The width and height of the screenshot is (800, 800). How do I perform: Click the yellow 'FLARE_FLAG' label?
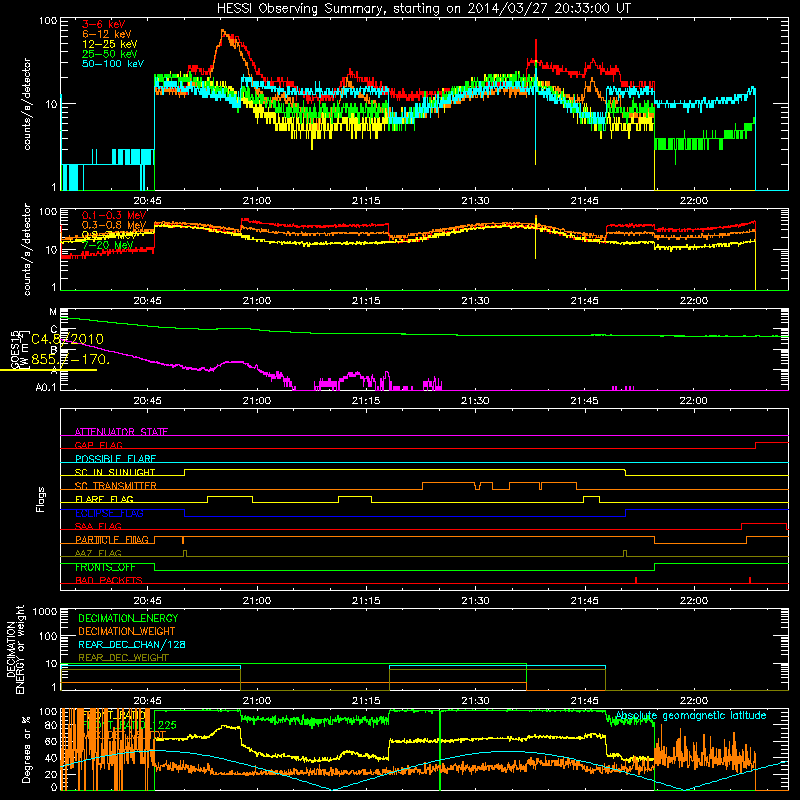(104, 499)
